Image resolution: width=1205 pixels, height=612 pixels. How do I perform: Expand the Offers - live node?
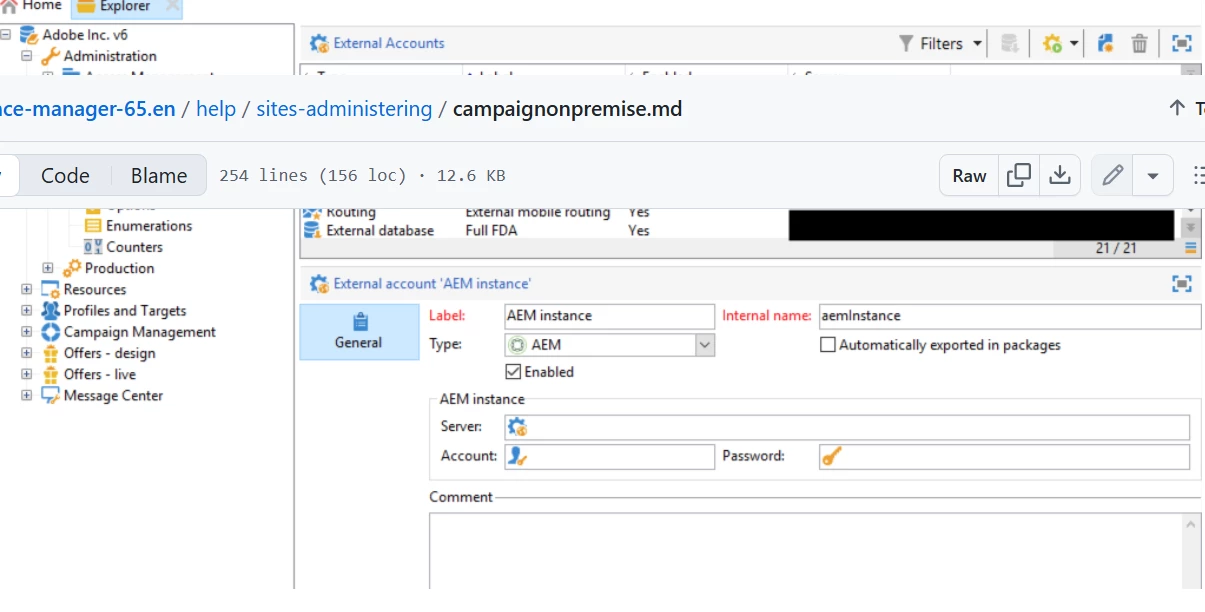coord(27,374)
